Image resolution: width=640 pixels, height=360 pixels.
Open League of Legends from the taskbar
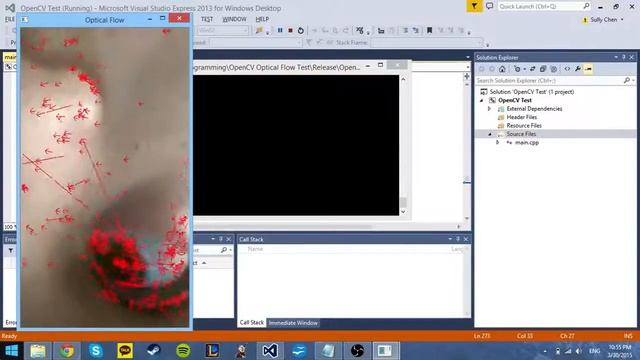pos(212,351)
